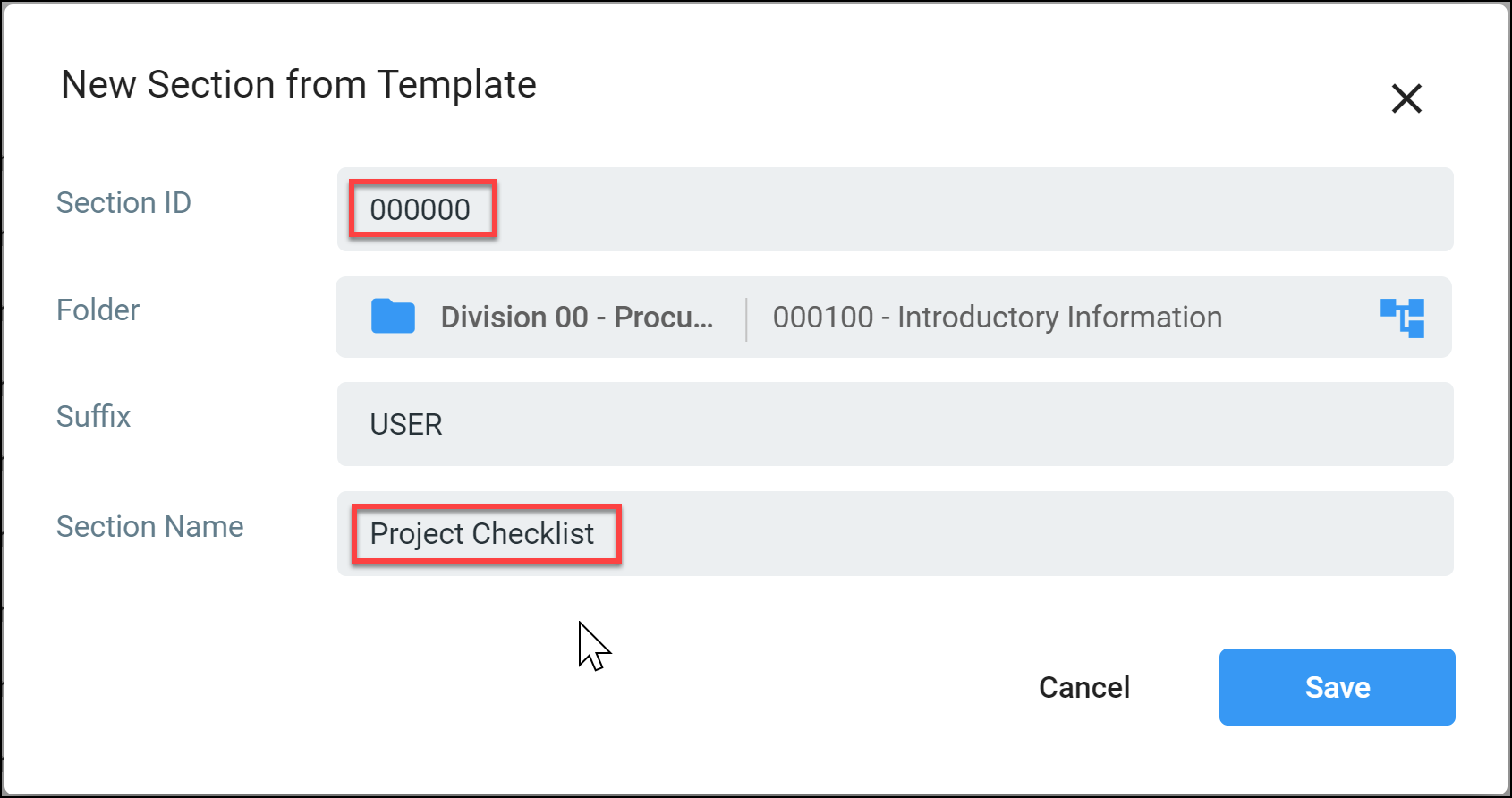Viewport: 1512px width, 798px height.
Task: Select the Division 00 - Procu... folder entry
Action: coord(577,317)
